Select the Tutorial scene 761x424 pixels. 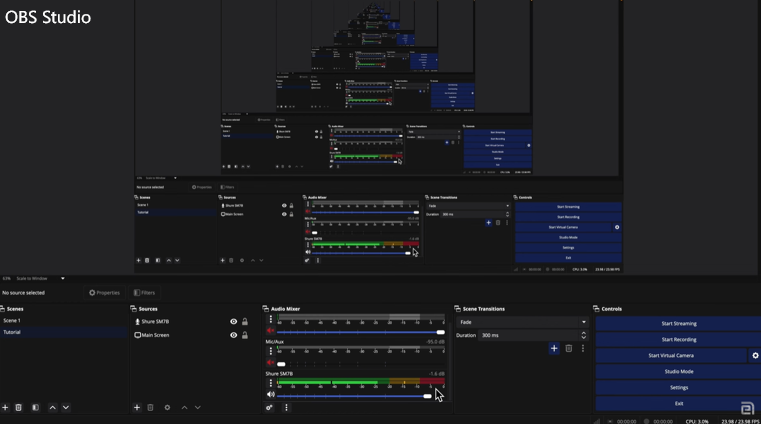[64, 332]
